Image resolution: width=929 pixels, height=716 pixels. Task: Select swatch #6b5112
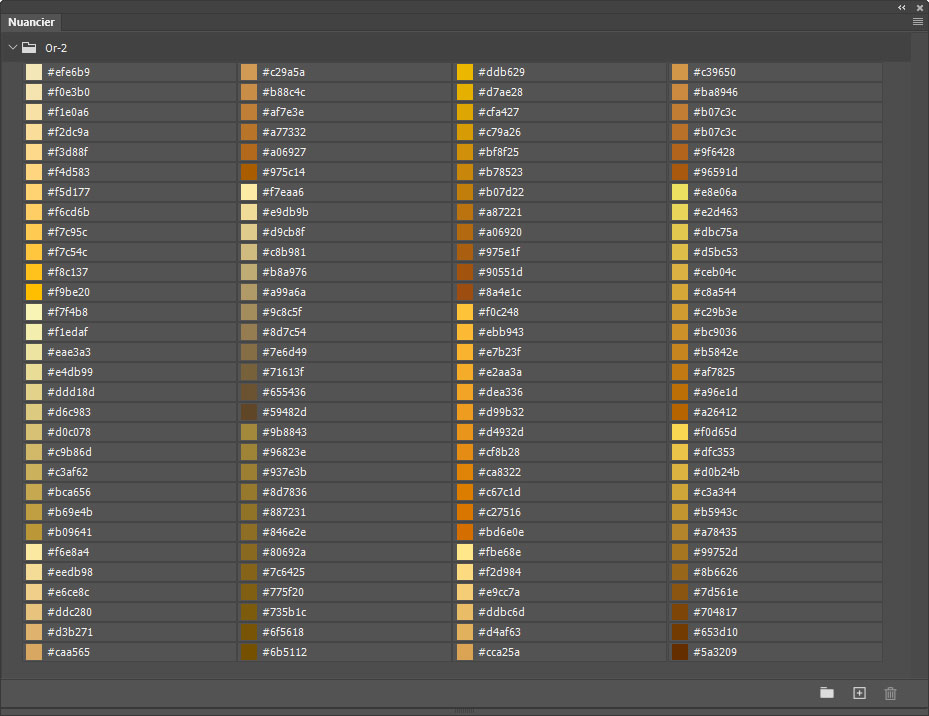pyautogui.click(x=249, y=652)
